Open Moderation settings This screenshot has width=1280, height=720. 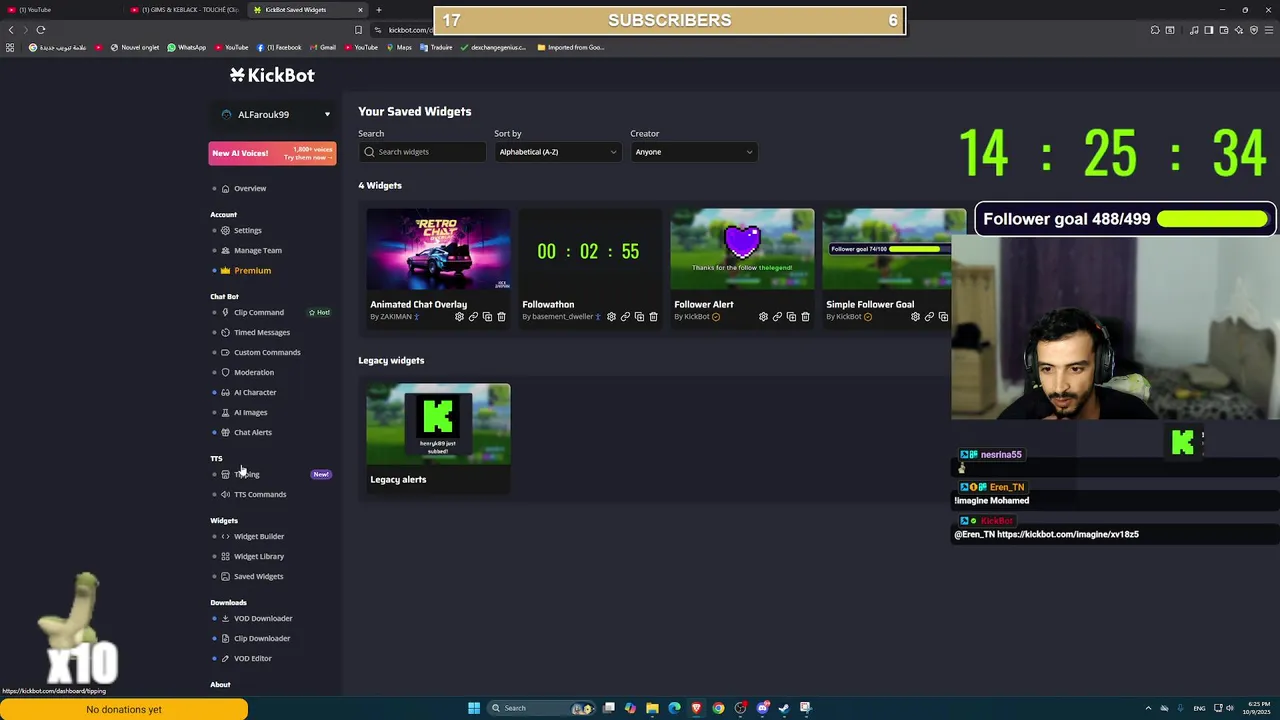pos(253,372)
